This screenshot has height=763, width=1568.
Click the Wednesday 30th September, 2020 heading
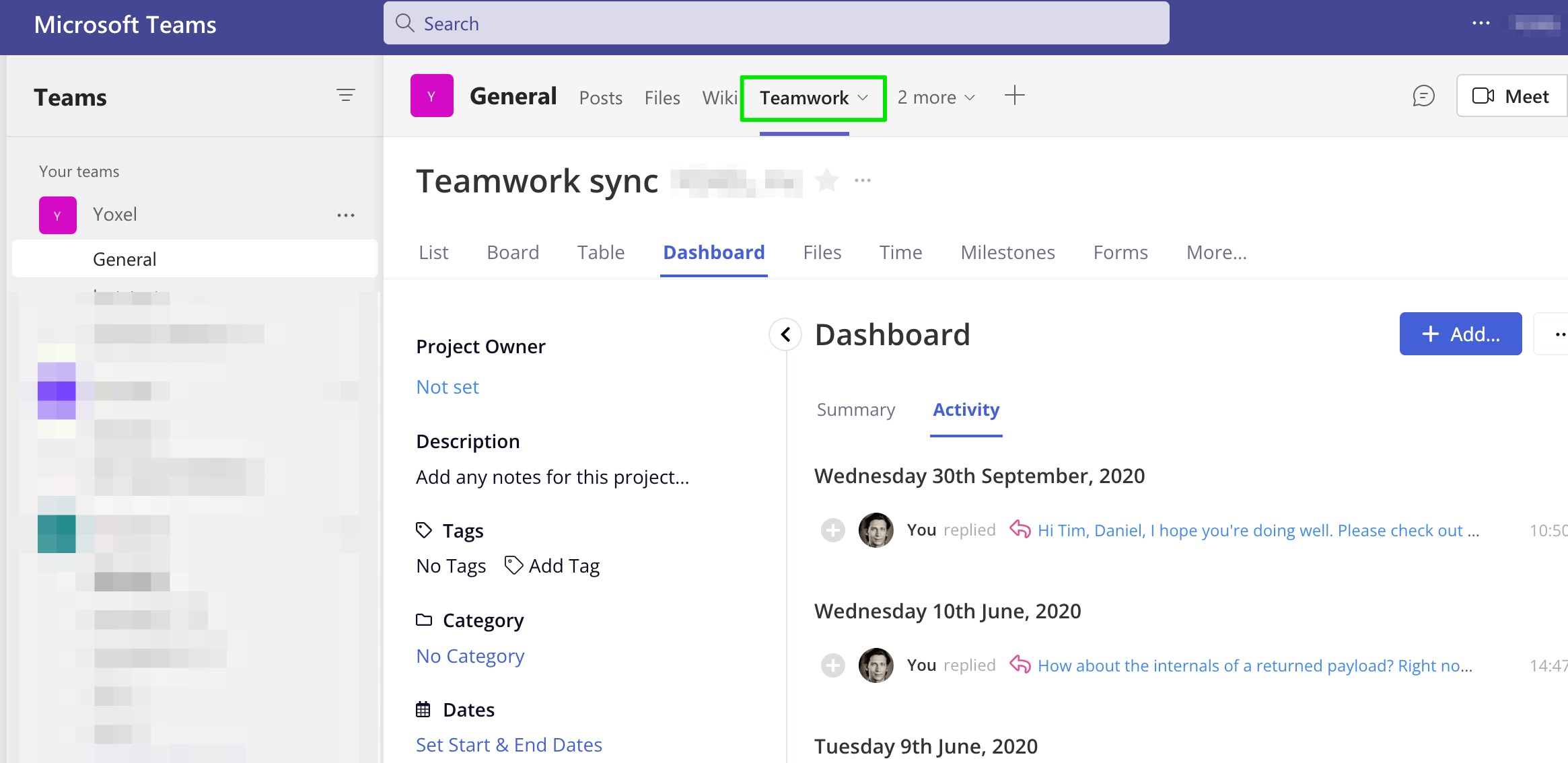pyautogui.click(x=979, y=476)
